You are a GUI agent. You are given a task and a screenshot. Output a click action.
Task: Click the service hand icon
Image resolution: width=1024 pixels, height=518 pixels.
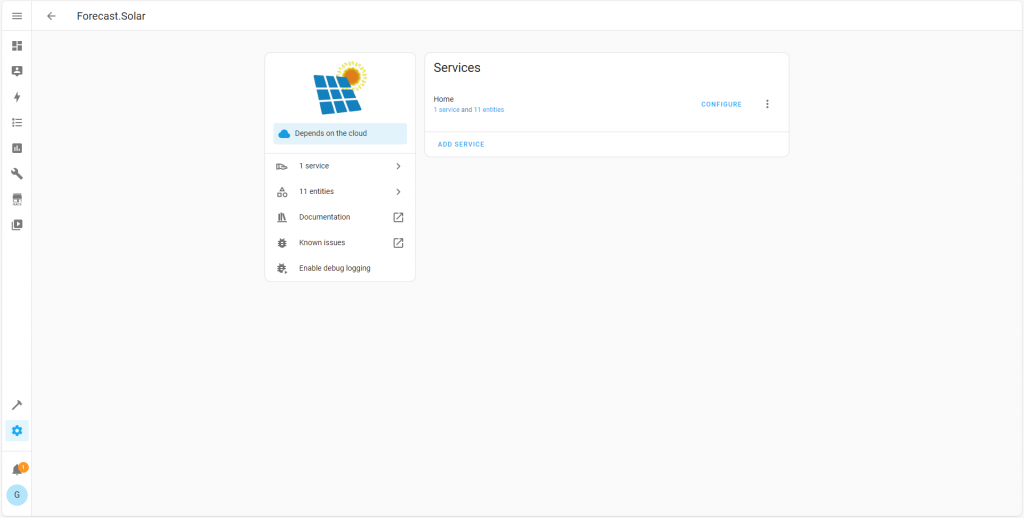[x=282, y=167]
